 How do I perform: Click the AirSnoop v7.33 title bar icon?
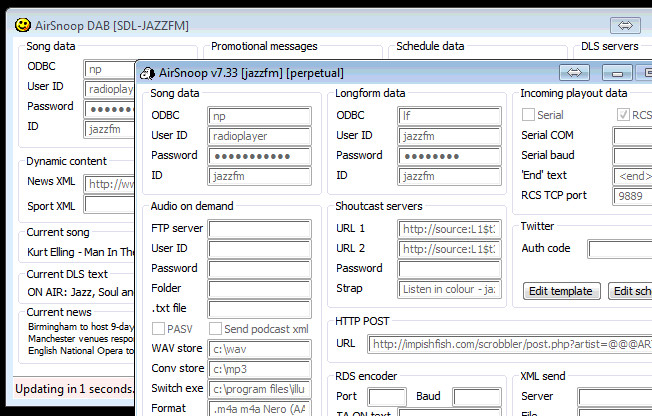click(x=148, y=72)
